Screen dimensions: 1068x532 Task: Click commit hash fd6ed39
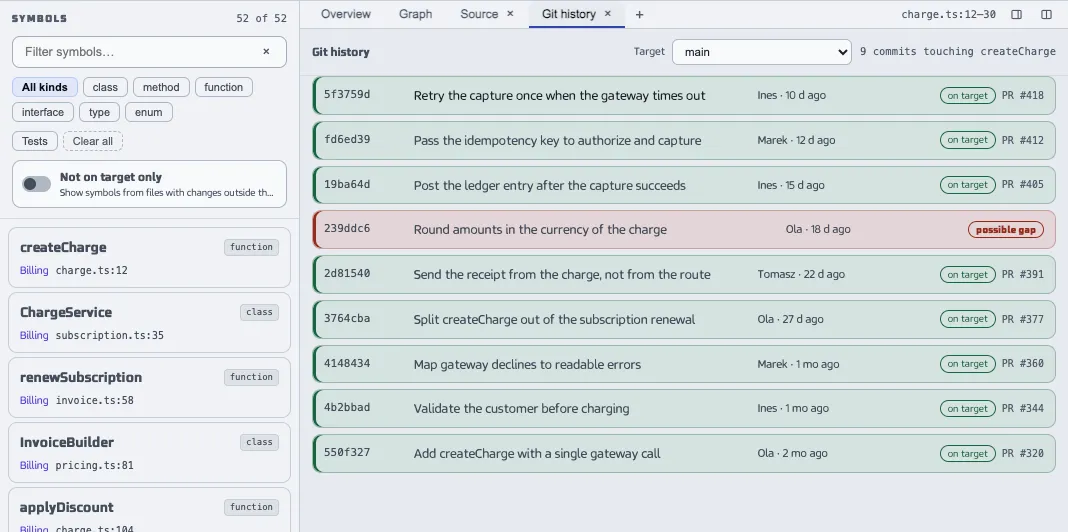(x=347, y=140)
